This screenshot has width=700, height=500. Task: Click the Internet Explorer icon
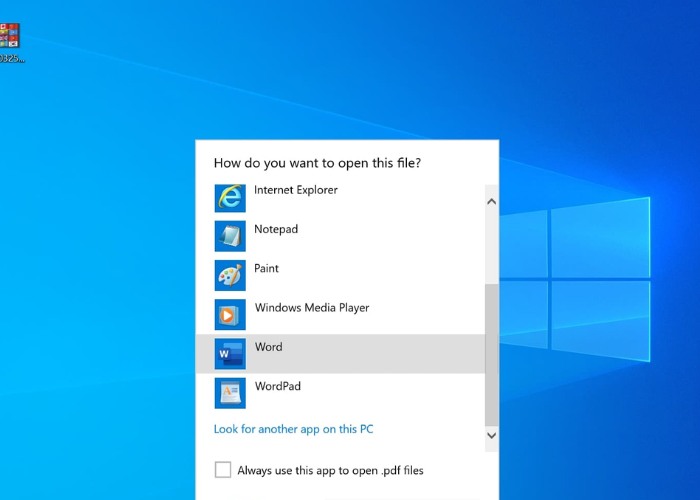pyautogui.click(x=230, y=197)
